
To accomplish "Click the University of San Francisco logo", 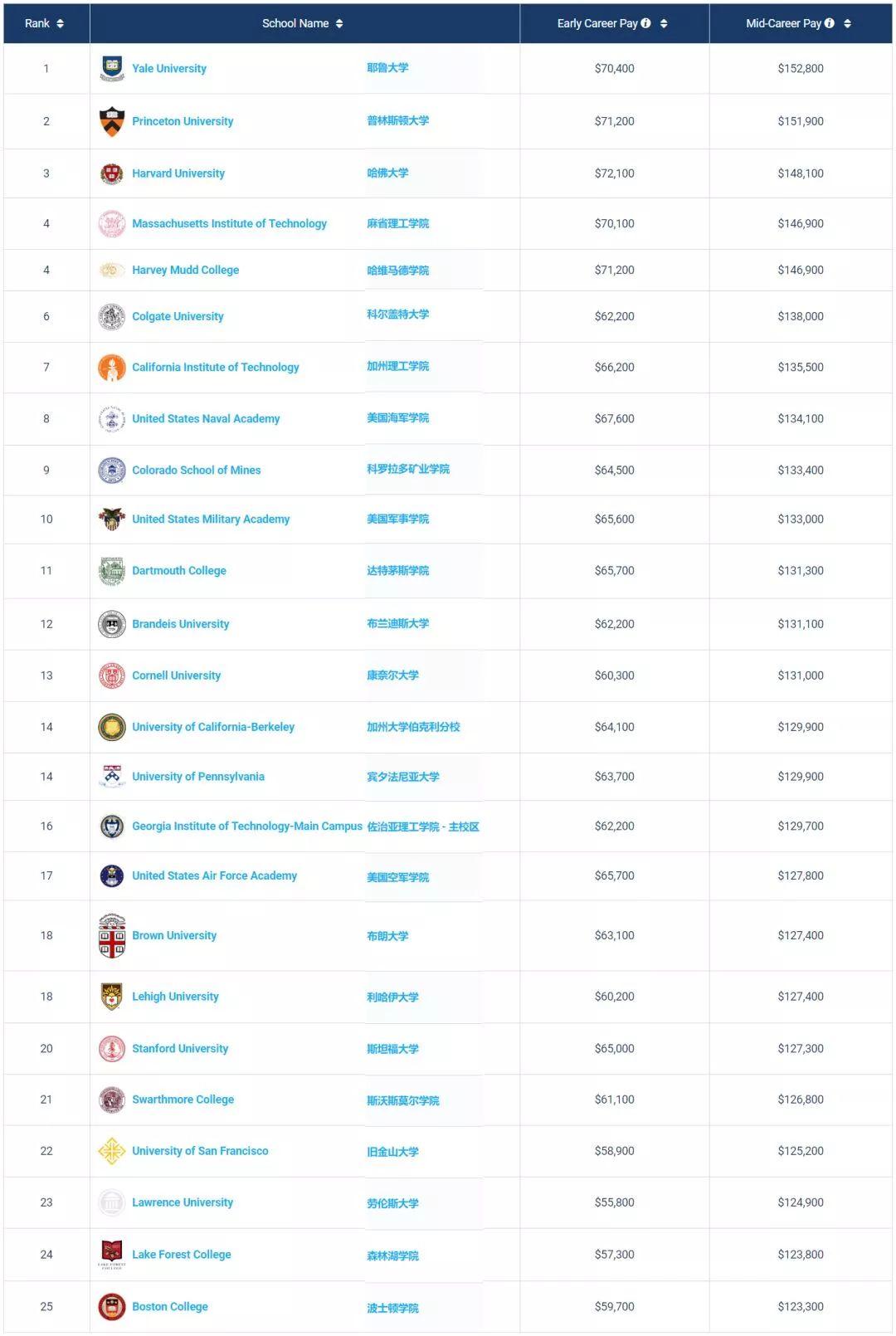I will (x=112, y=1151).
